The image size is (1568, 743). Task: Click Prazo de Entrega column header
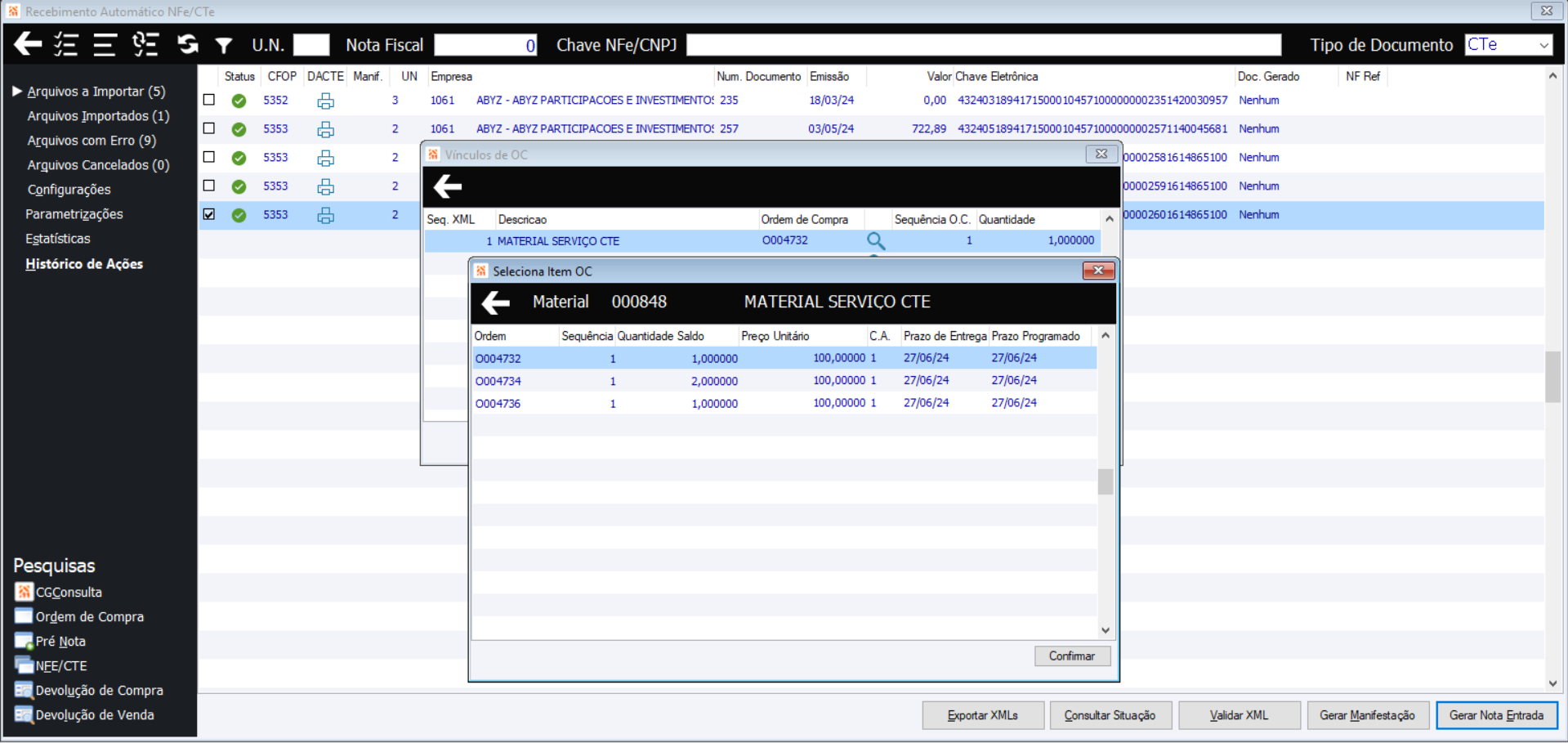pyautogui.click(x=945, y=336)
